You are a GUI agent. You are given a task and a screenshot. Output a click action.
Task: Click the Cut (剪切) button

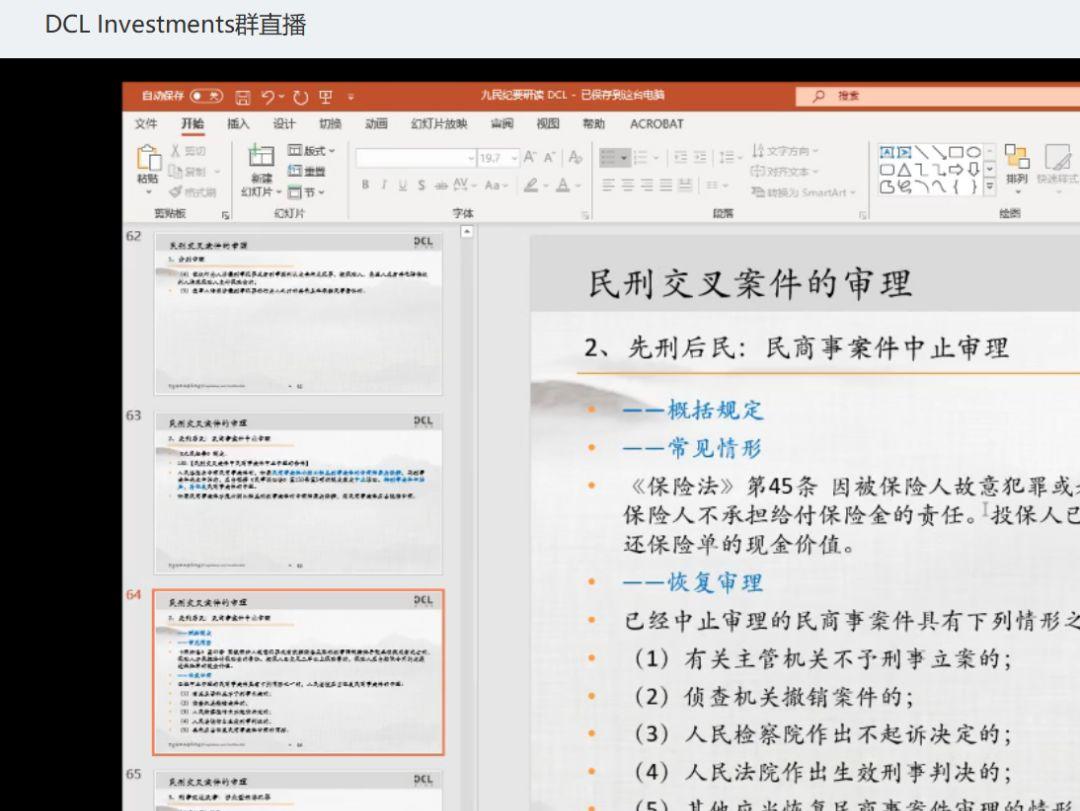[x=188, y=150]
